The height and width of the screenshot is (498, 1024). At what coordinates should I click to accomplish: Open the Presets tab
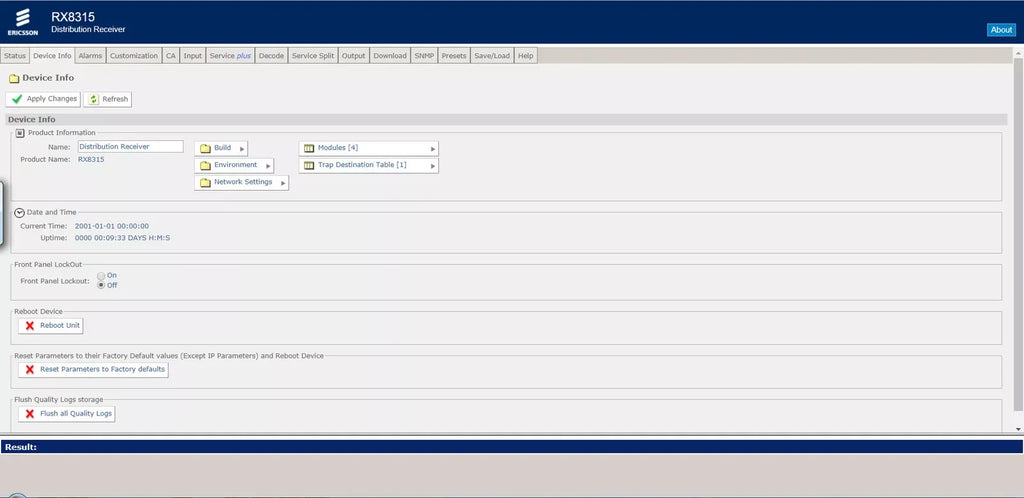point(454,56)
